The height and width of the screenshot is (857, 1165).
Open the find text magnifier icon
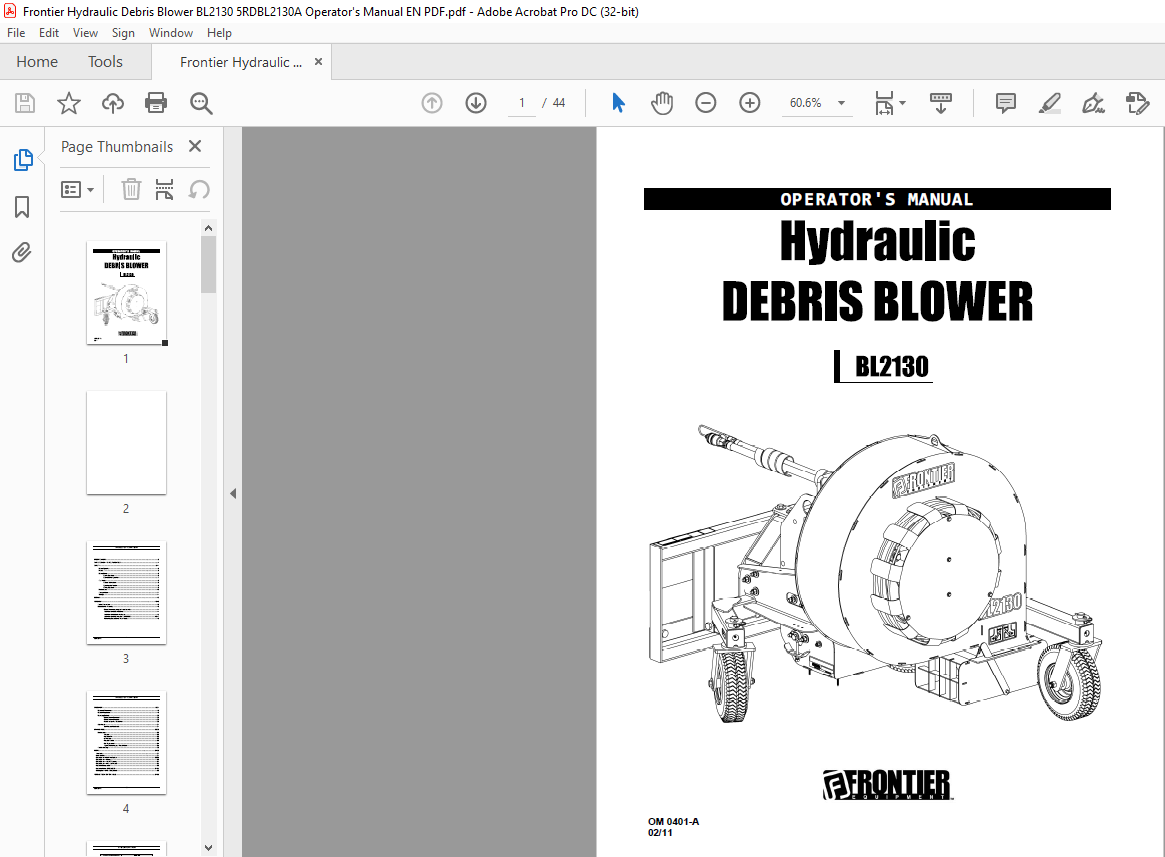201,103
